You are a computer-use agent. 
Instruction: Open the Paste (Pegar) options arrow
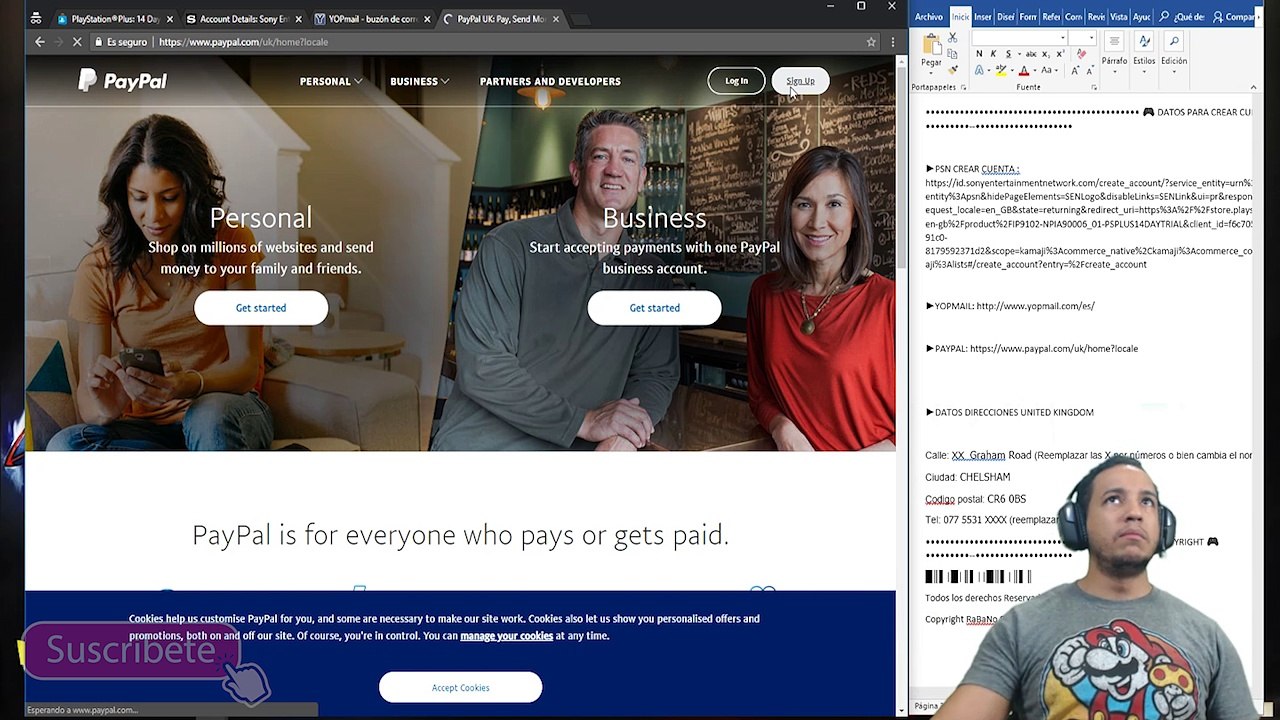pos(931,74)
